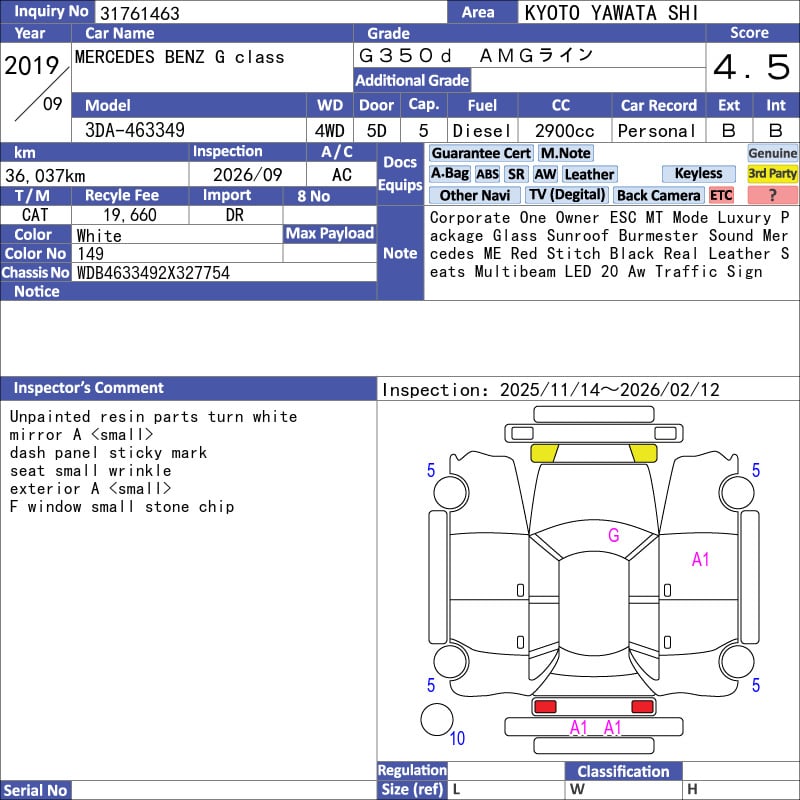Click the 4.5 score value
The image size is (800, 800).
[x=751, y=68]
